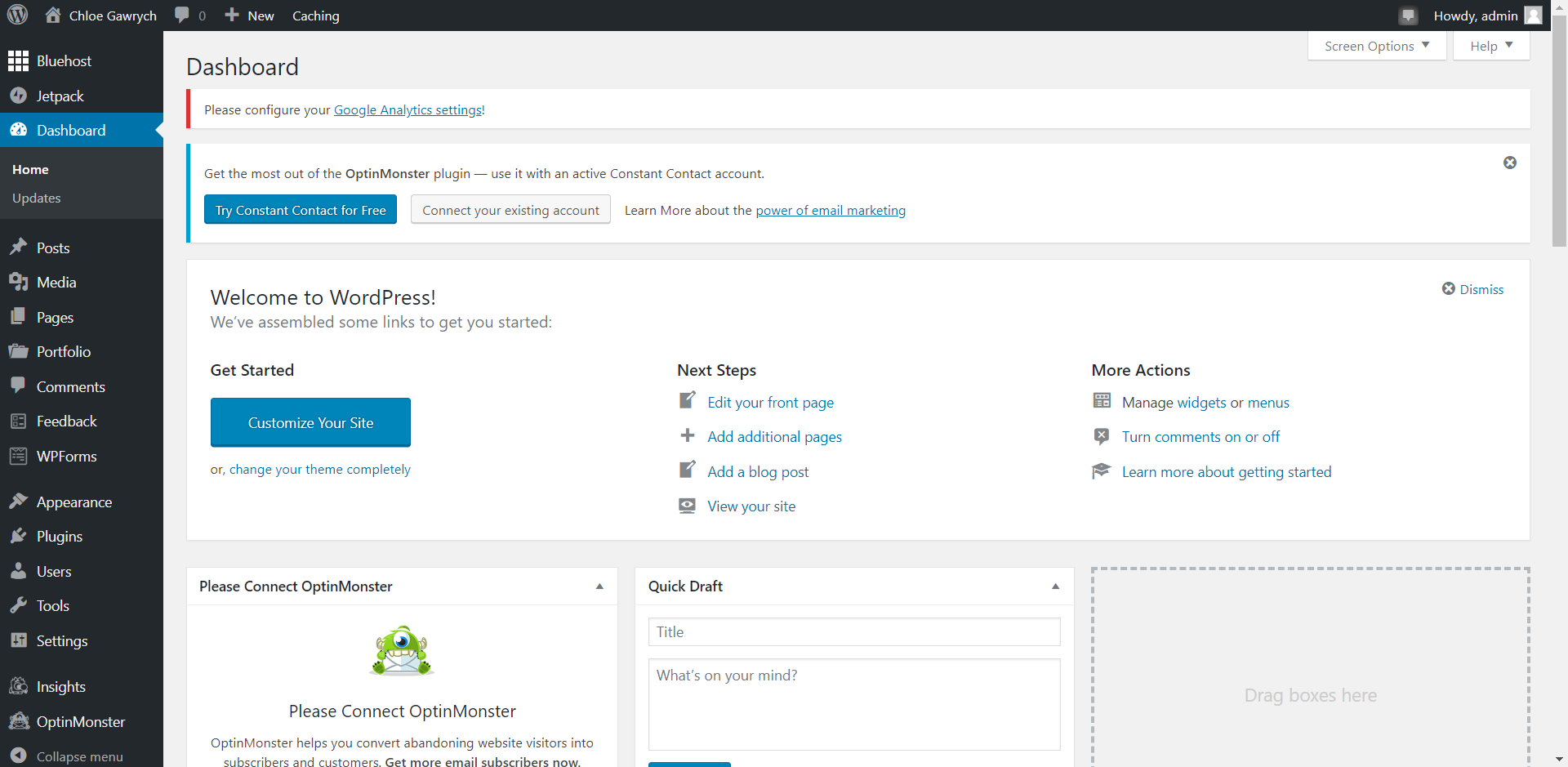
Task: Open the New content menu label
Action: pyautogui.click(x=261, y=16)
